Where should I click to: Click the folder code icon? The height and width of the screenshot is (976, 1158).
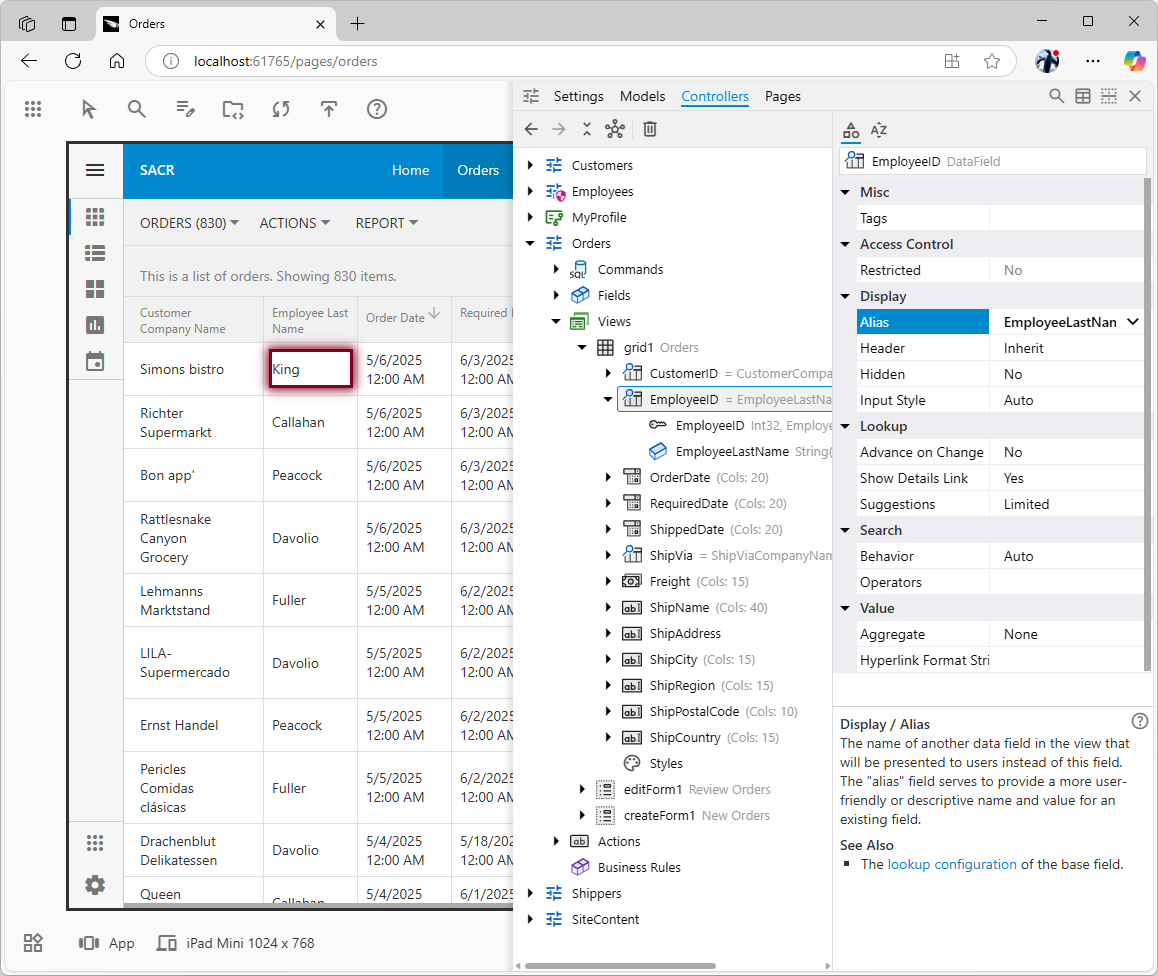(233, 109)
